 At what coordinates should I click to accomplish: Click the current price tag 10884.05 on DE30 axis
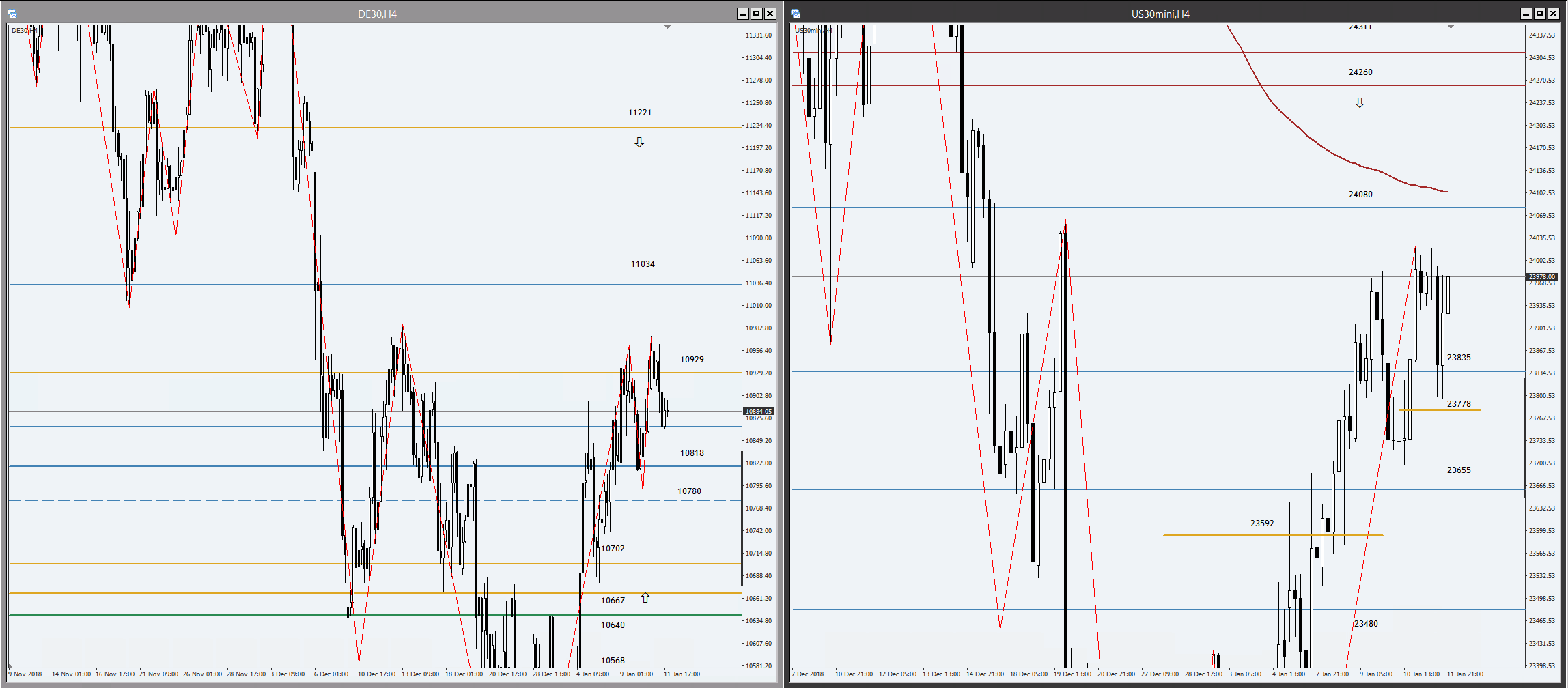click(x=758, y=411)
